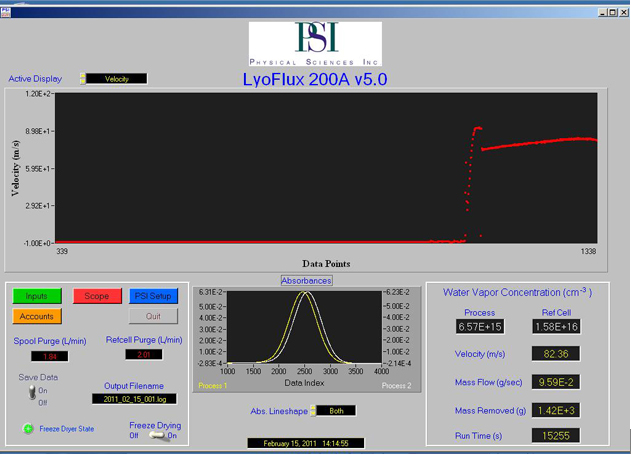This screenshot has width=631, height=454.
Task: Click the Mass Removed readout 1.42E+3
Action: 556,411
